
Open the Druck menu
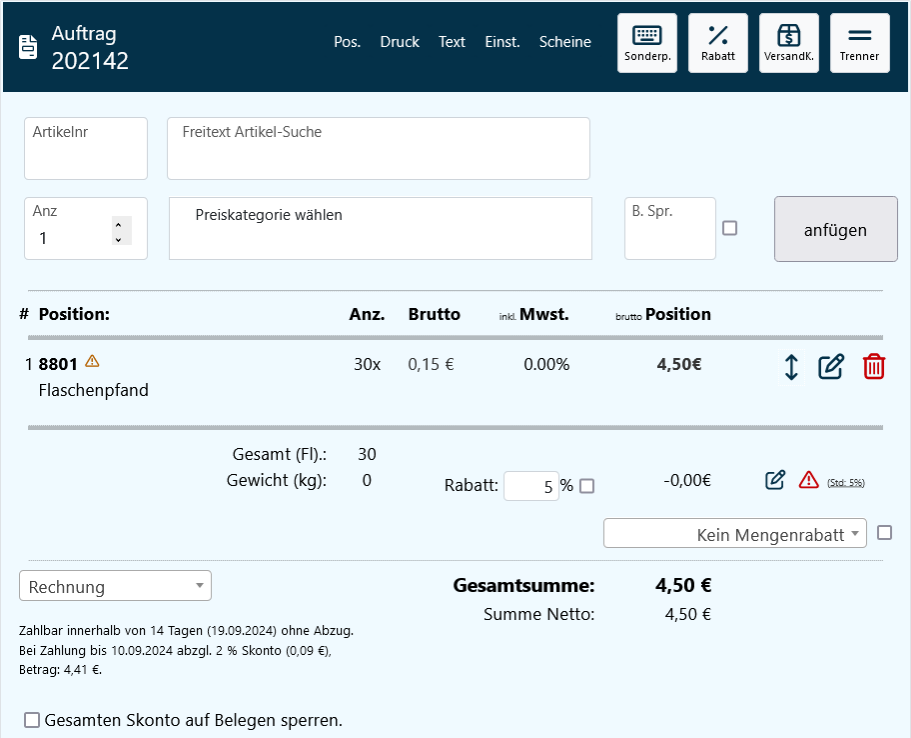400,42
